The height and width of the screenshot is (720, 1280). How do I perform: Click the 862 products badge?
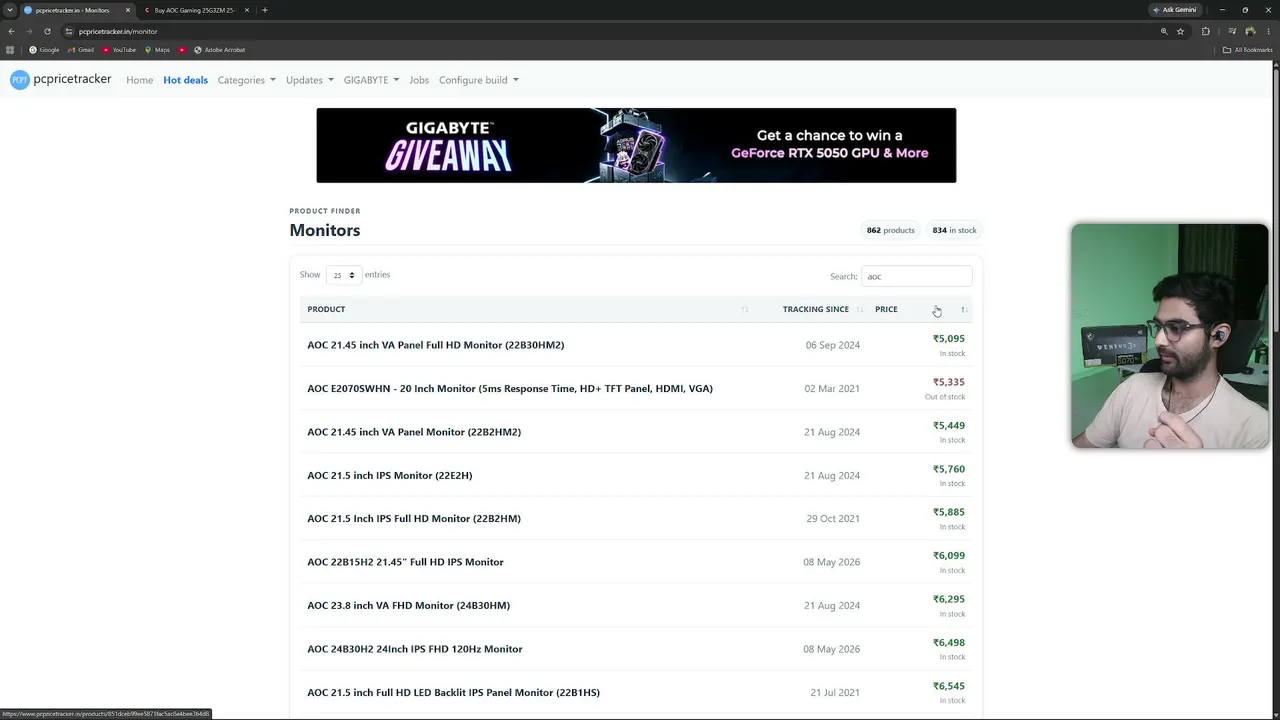point(891,230)
